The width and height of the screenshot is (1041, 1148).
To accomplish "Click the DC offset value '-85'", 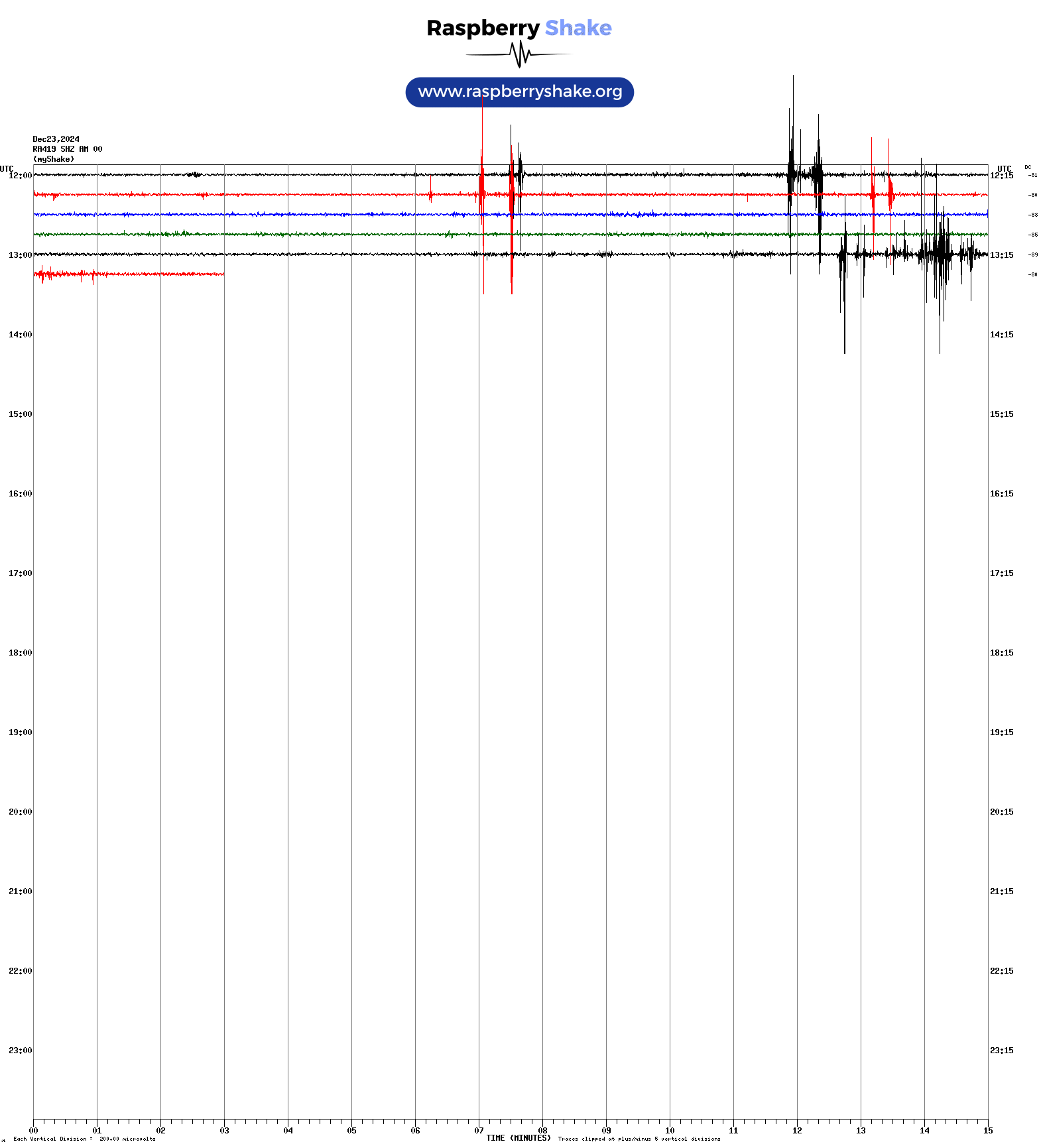I will click(x=1032, y=235).
